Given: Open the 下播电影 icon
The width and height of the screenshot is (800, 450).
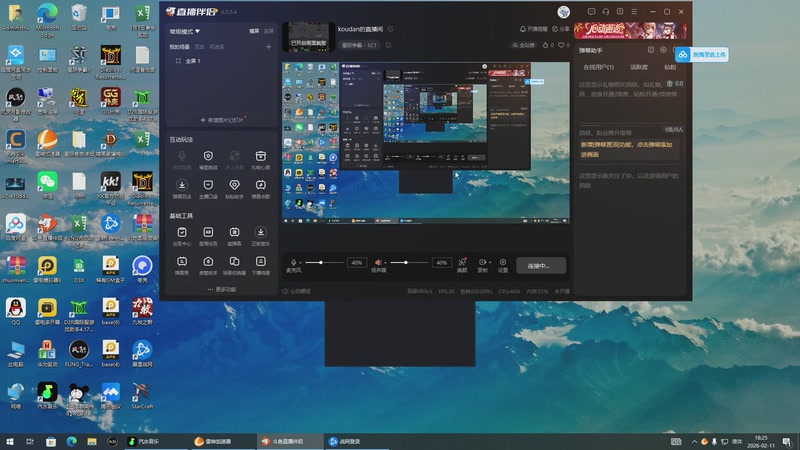Looking at the screenshot, I should [261, 261].
